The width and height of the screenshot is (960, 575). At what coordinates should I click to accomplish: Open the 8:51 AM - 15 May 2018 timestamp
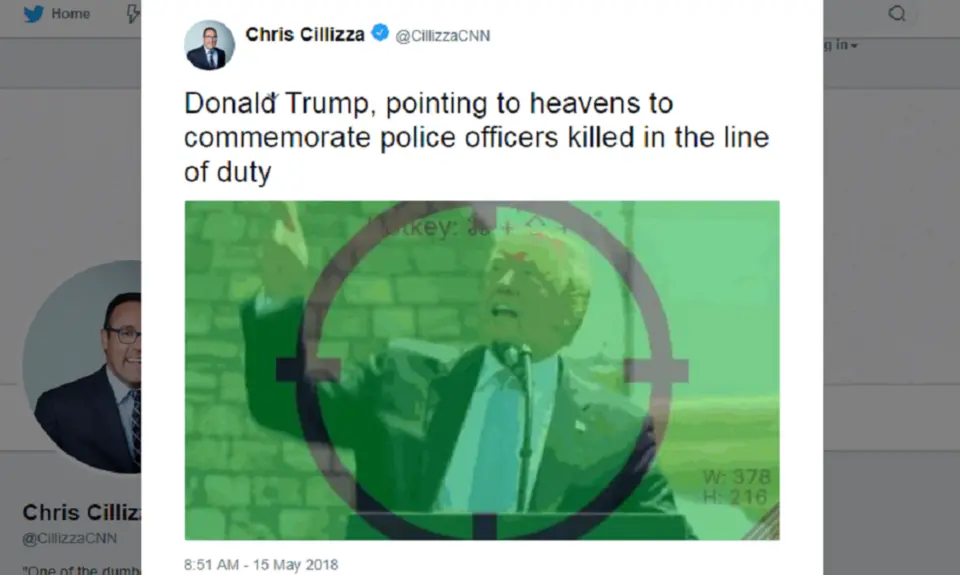point(261,564)
